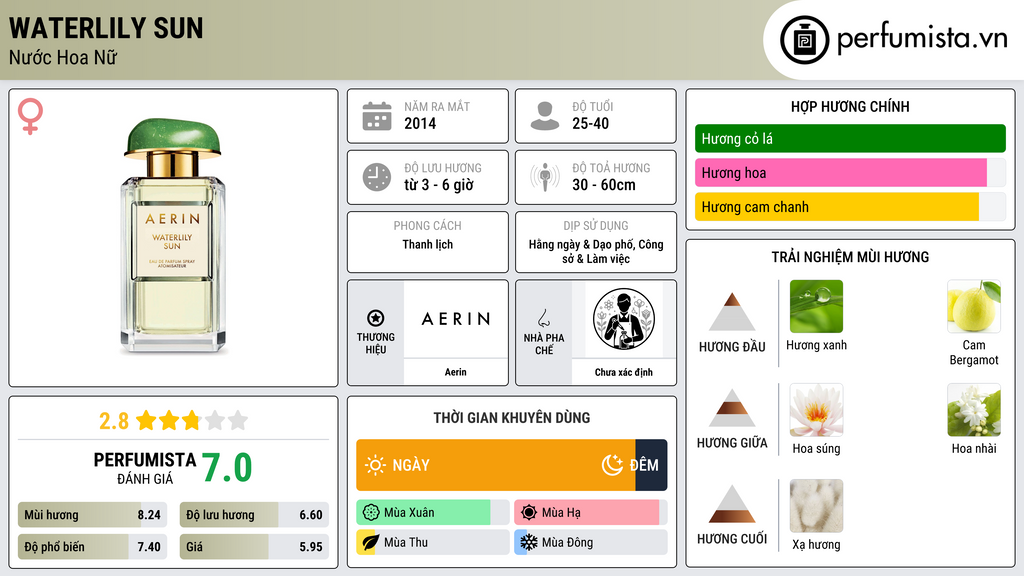Click the Mùi hương 8.24 score bar
This screenshot has height=576, width=1024.
coord(92,515)
